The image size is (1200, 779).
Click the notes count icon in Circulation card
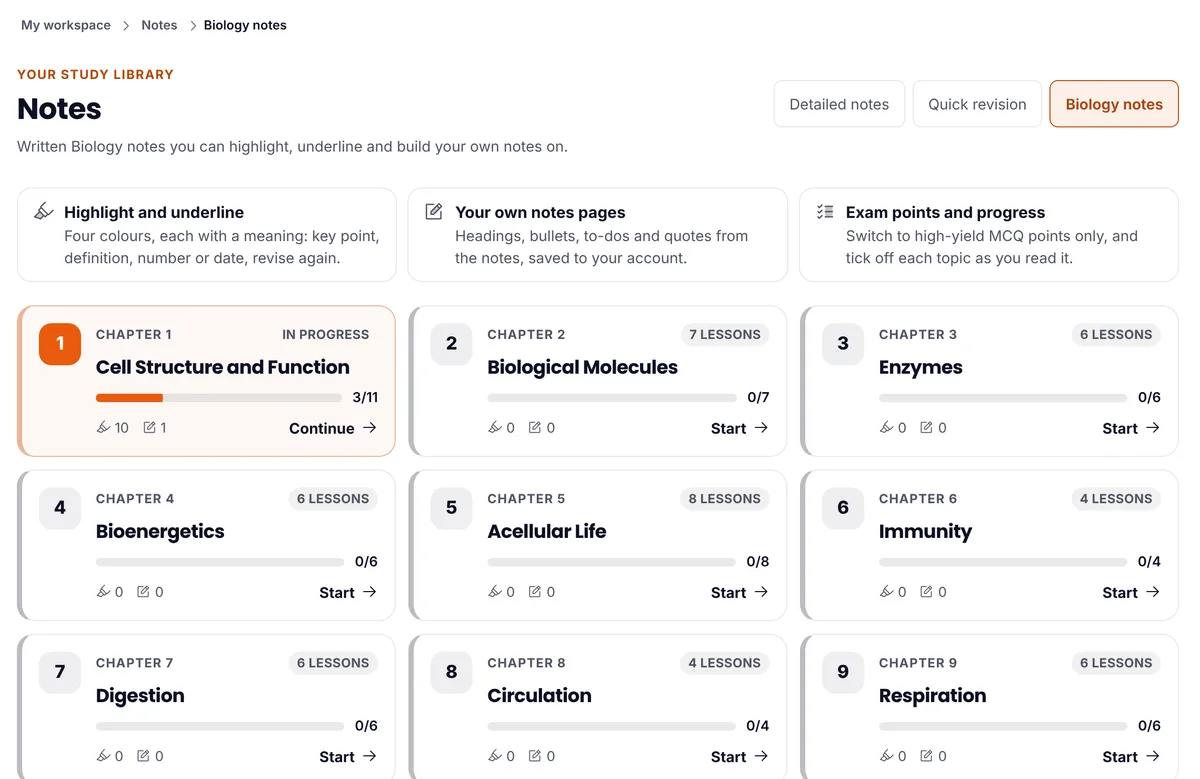(535, 756)
